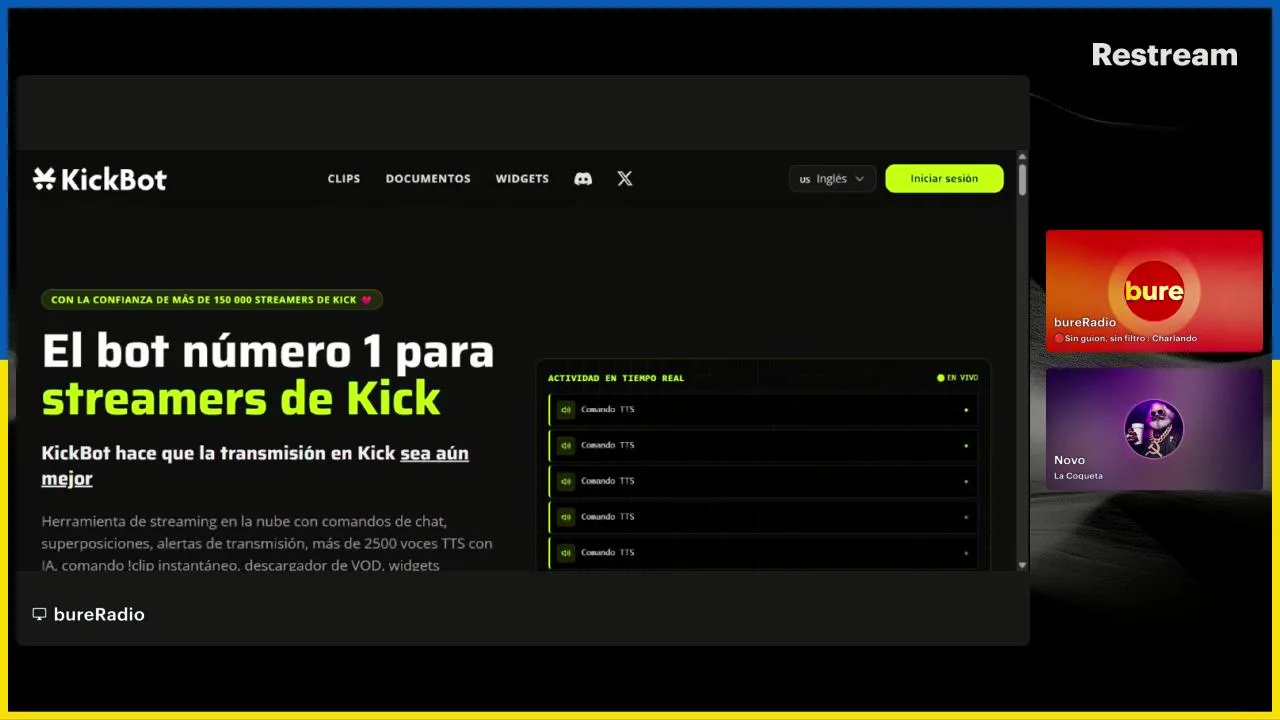Open the X social icon link
The image size is (1280, 720).
(625, 179)
